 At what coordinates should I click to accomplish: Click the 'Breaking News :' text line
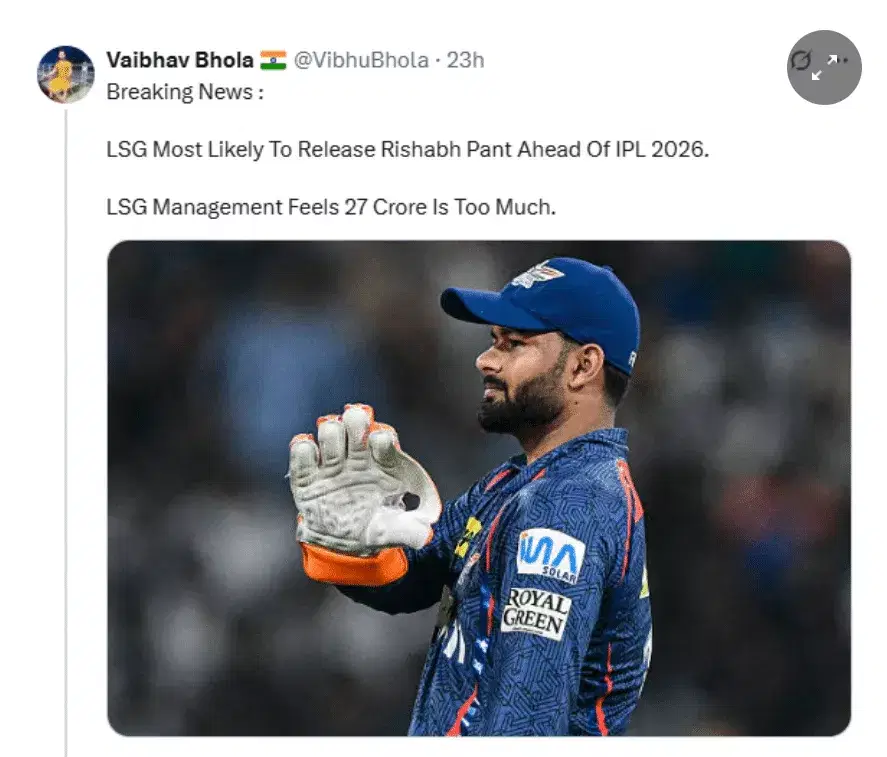pyautogui.click(x=185, y=92)
